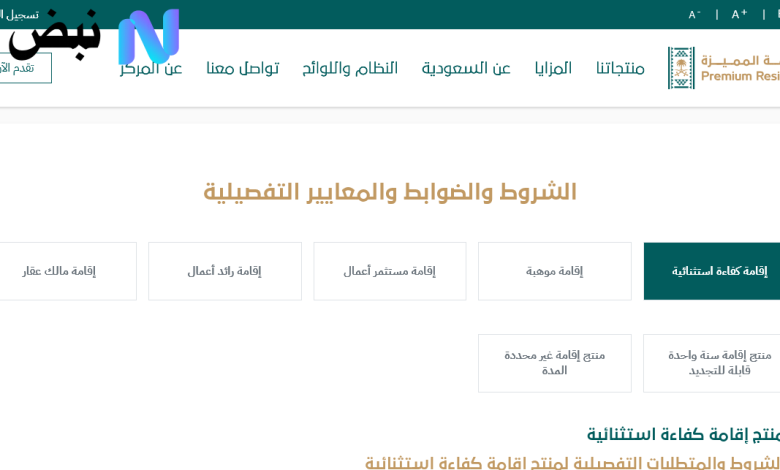Click تسجيل link in top bar

(x=19, y=14)
